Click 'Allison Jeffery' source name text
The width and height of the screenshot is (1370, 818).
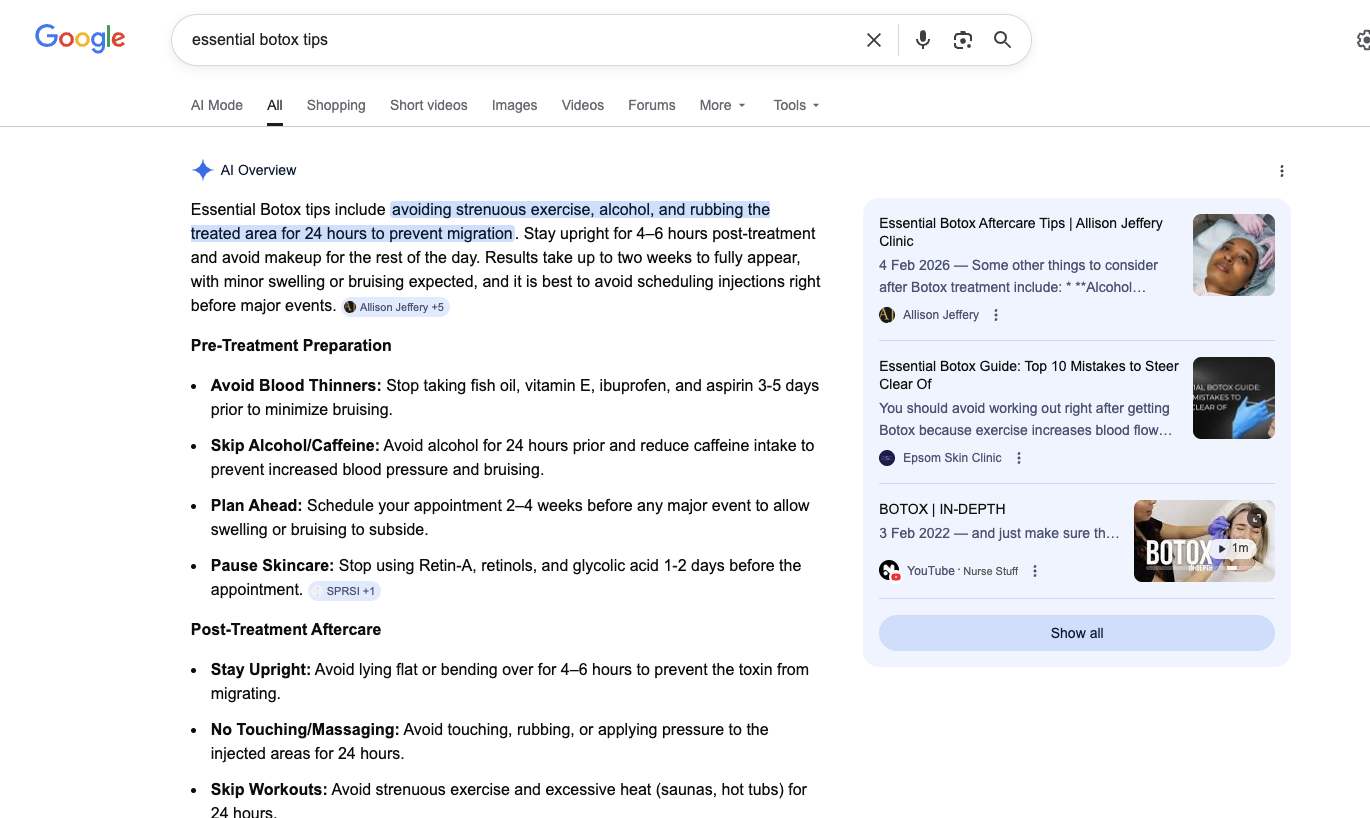coord(941,315)
